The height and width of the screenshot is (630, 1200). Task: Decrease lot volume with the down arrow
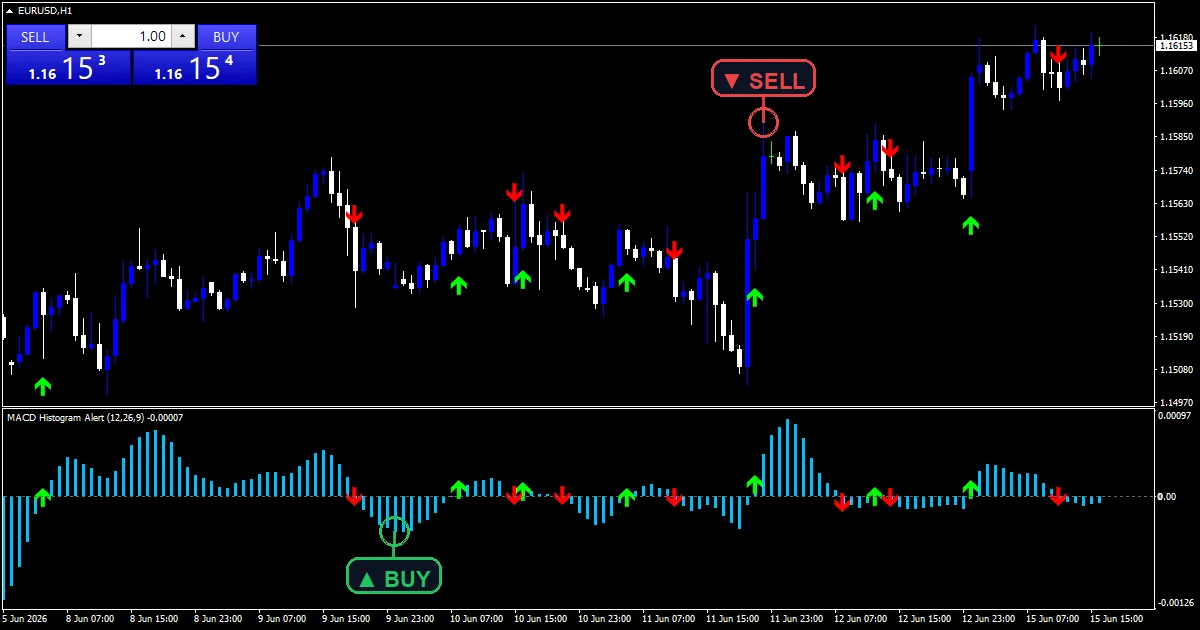(x=79, y=37)
